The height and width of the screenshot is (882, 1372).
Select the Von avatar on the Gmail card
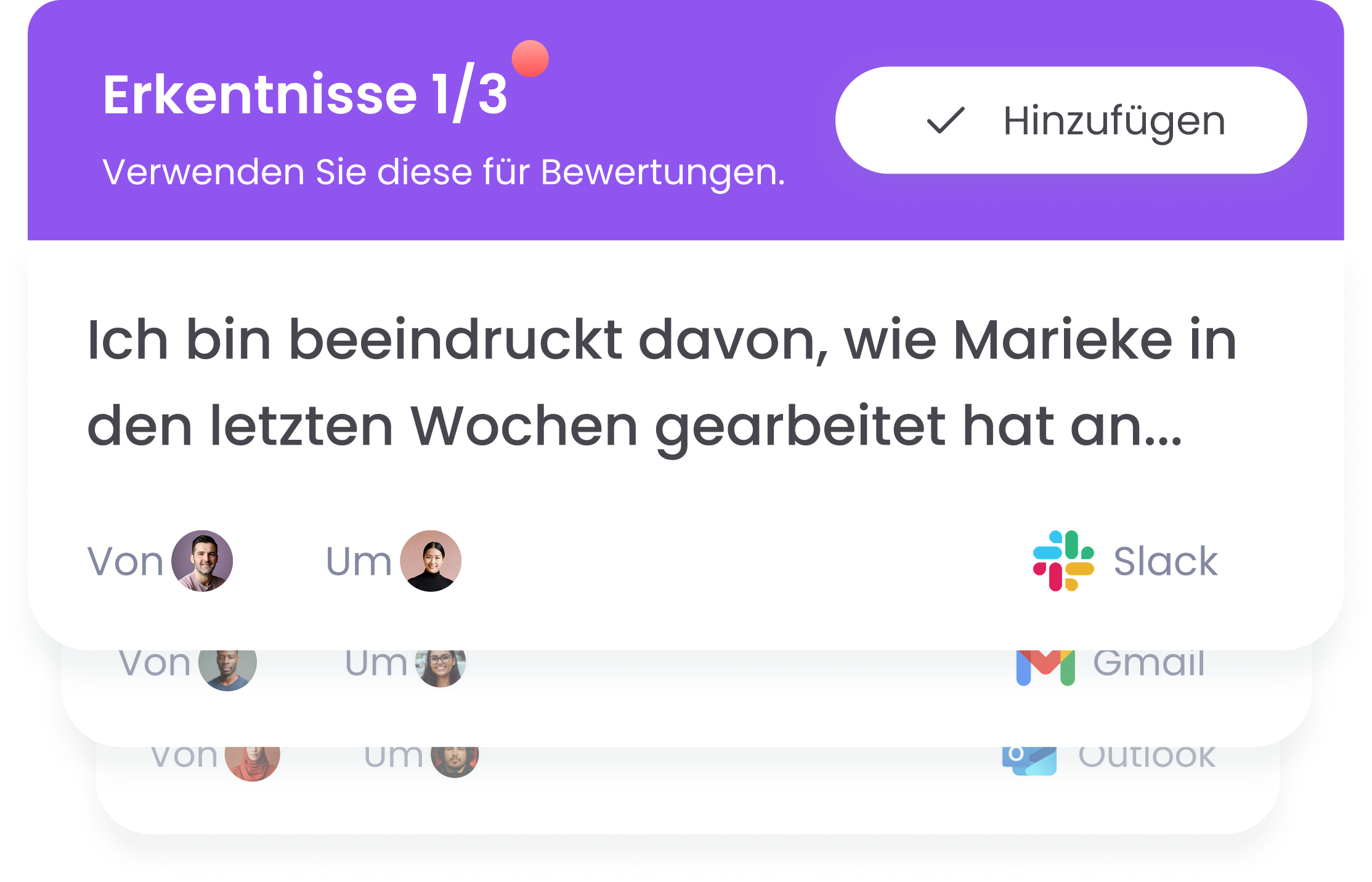[228, 664]
